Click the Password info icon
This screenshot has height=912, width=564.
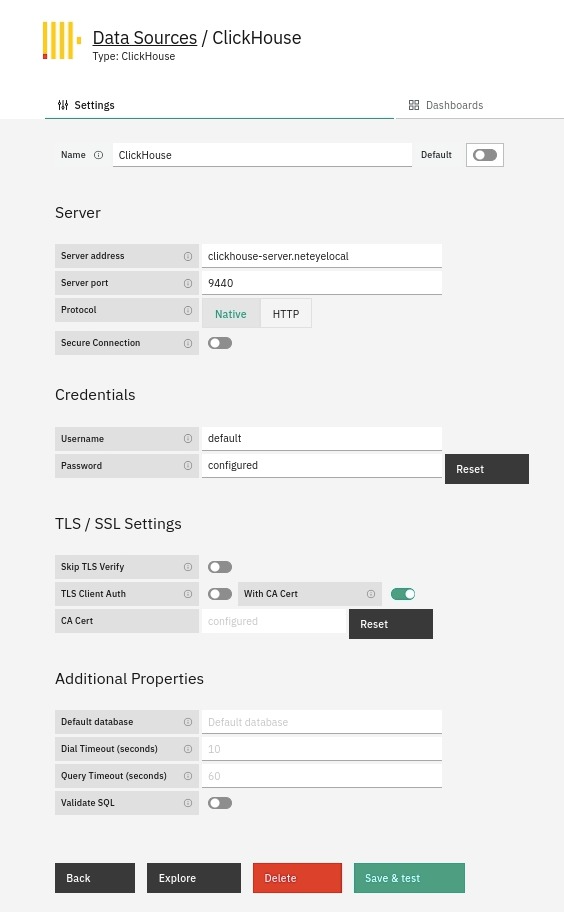click(x=188, y=466)
